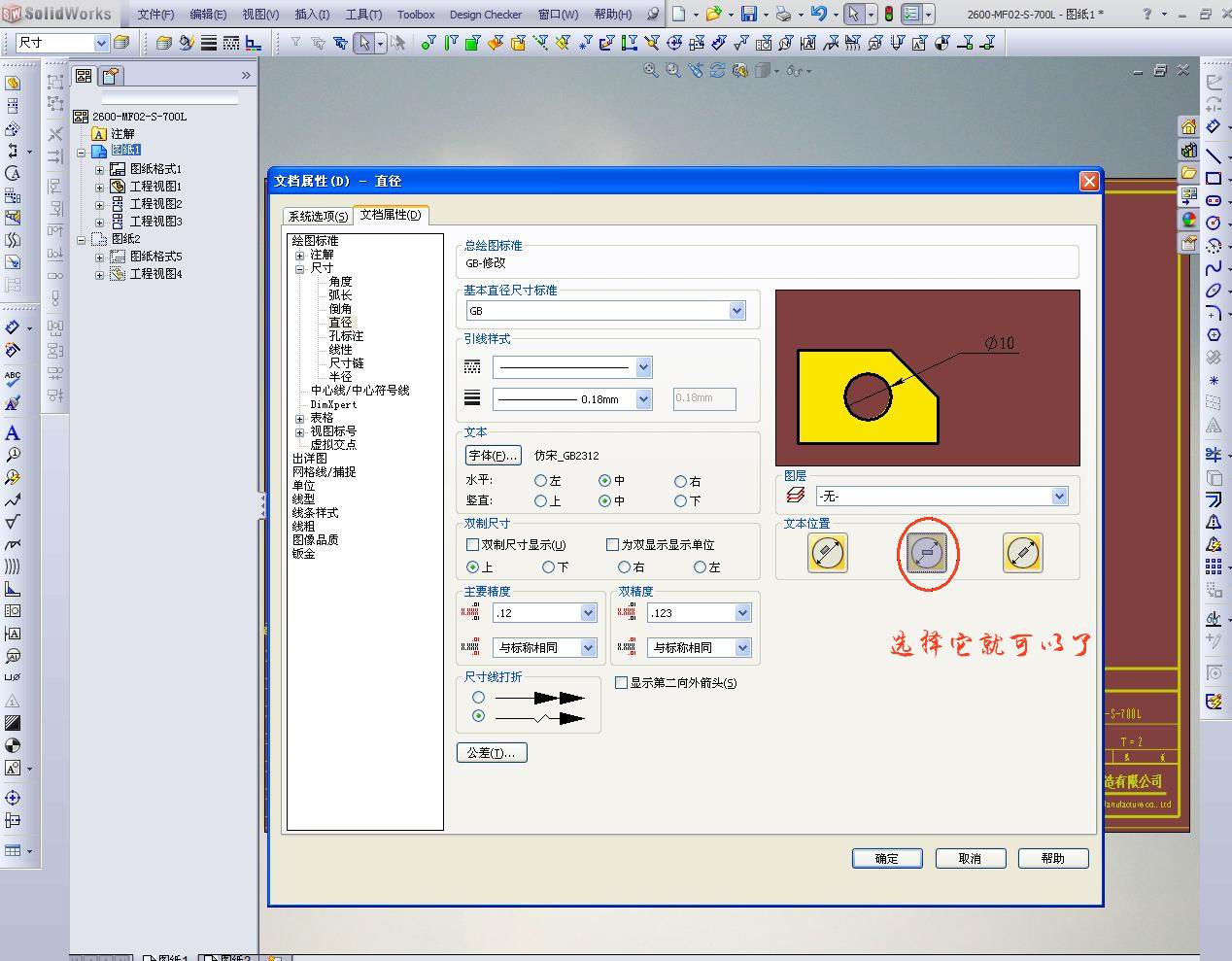The width and height of the screenshot is (1232, 961).
Task: Choose the aligned text position icon
Action: click(x=828, y=553)
